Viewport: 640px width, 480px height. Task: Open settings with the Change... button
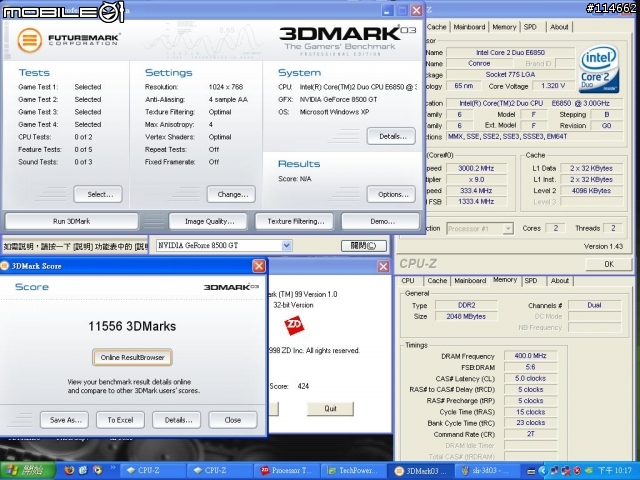[x=231, y=194]
